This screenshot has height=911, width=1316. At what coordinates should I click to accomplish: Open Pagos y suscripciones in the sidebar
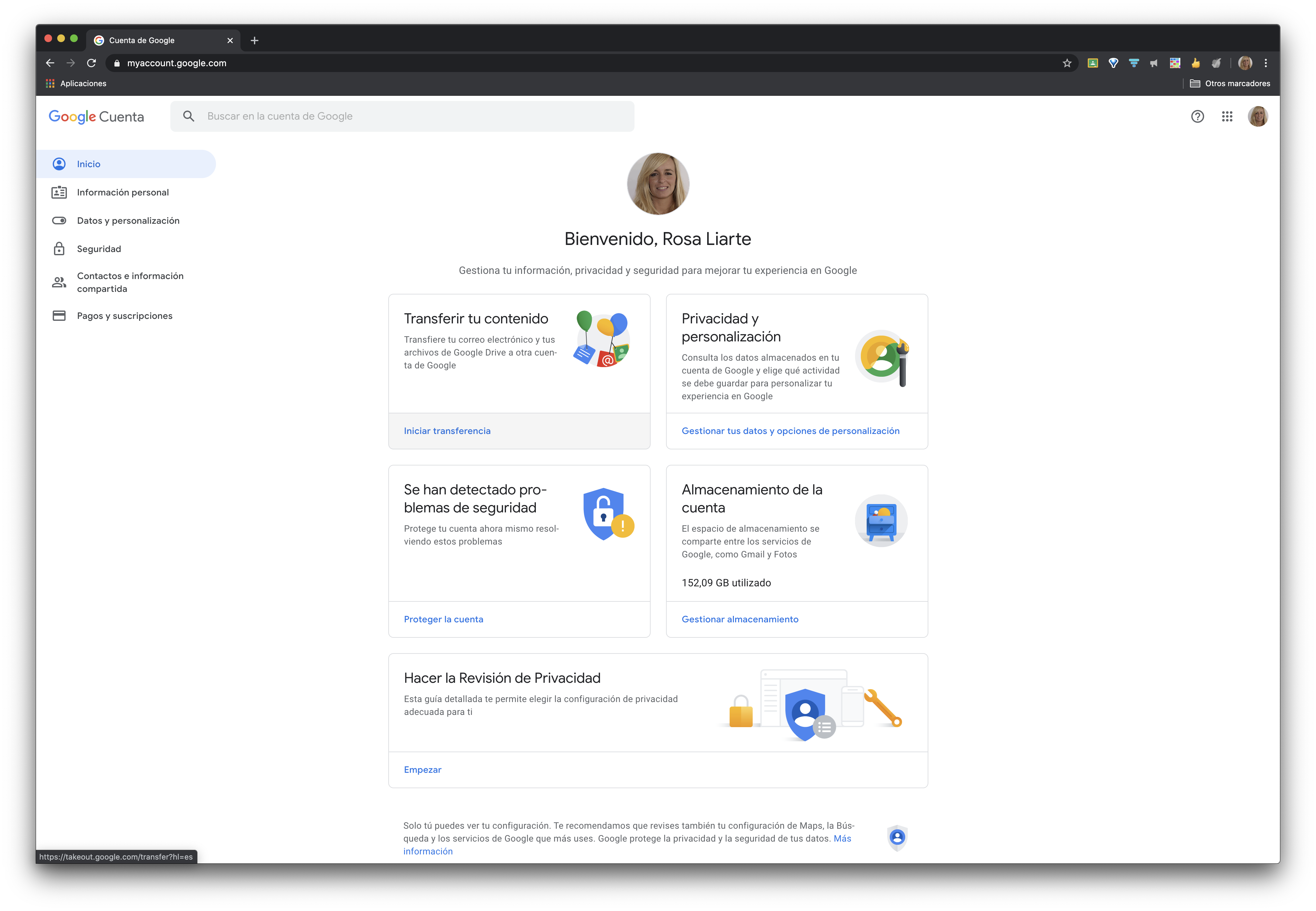point(124,316)
